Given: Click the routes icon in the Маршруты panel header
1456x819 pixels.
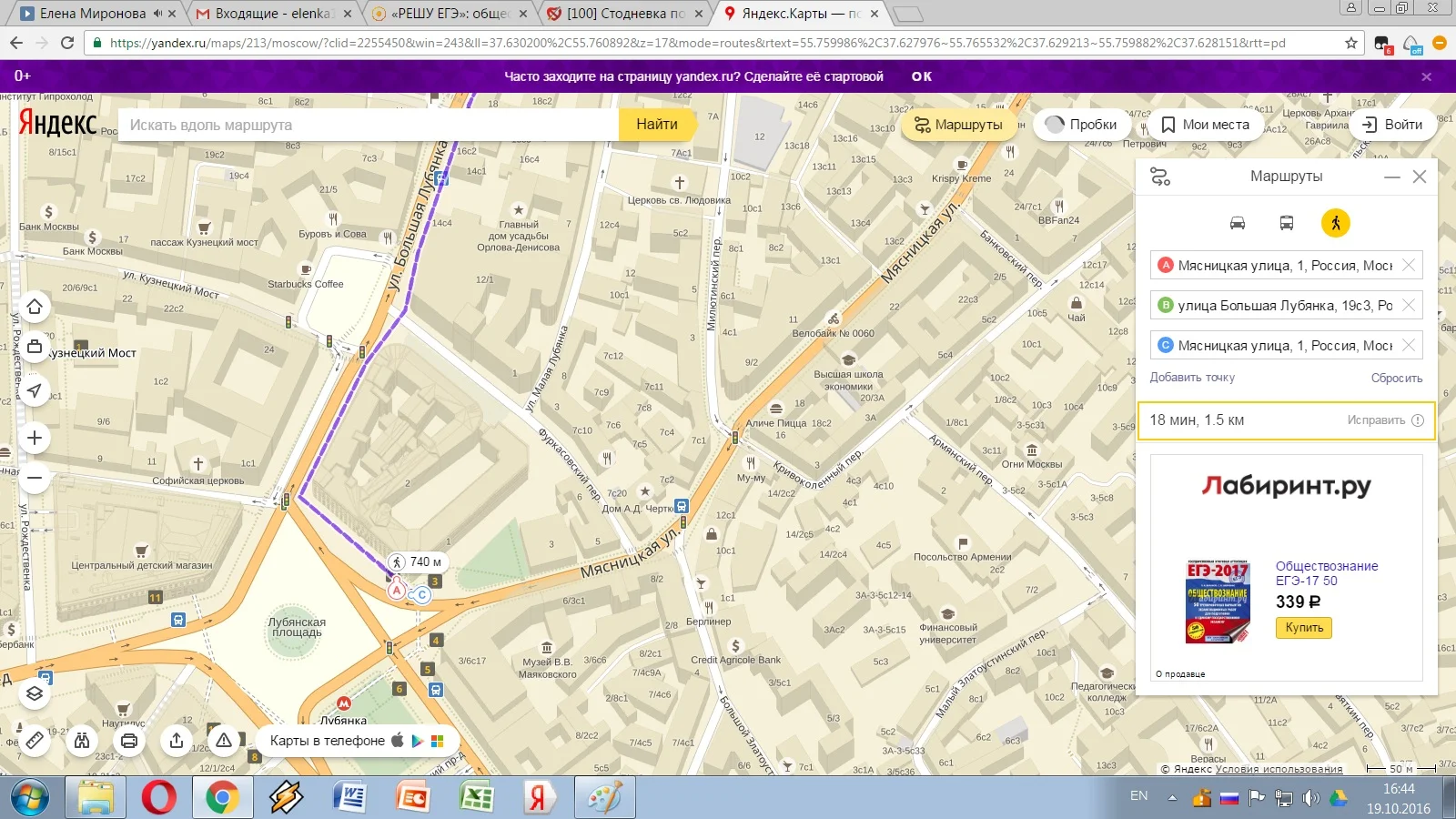Looking at the screenshot, I should pyautogui.click(x=1160, y=177).
